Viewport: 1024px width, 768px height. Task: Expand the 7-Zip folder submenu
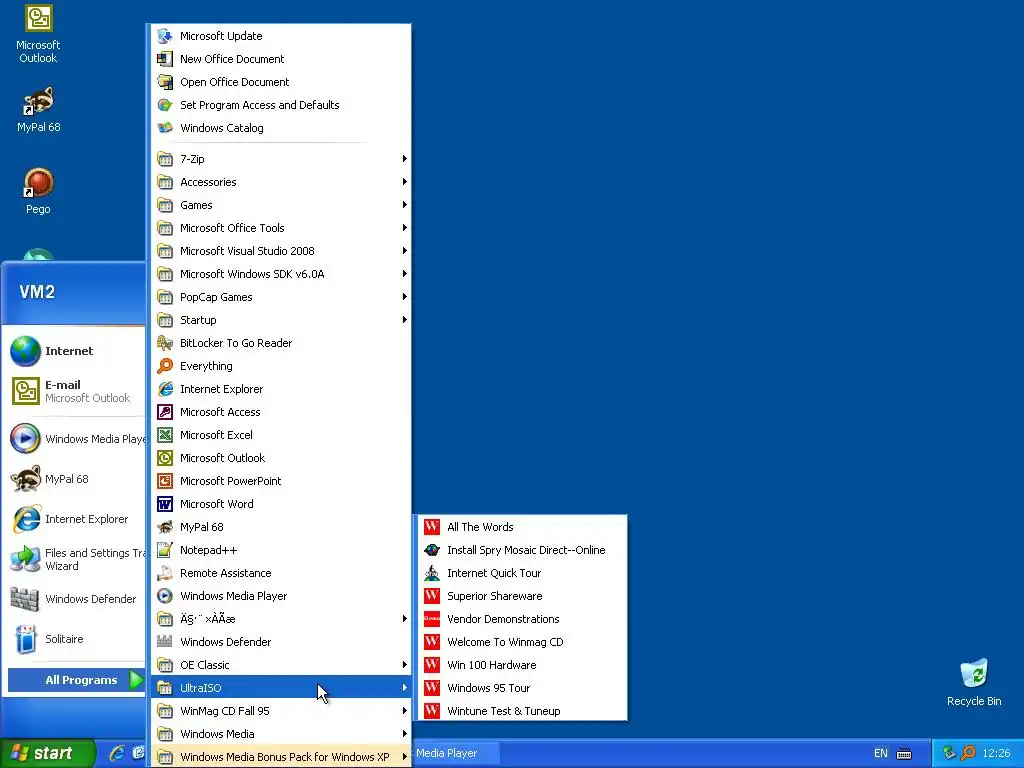281,159
